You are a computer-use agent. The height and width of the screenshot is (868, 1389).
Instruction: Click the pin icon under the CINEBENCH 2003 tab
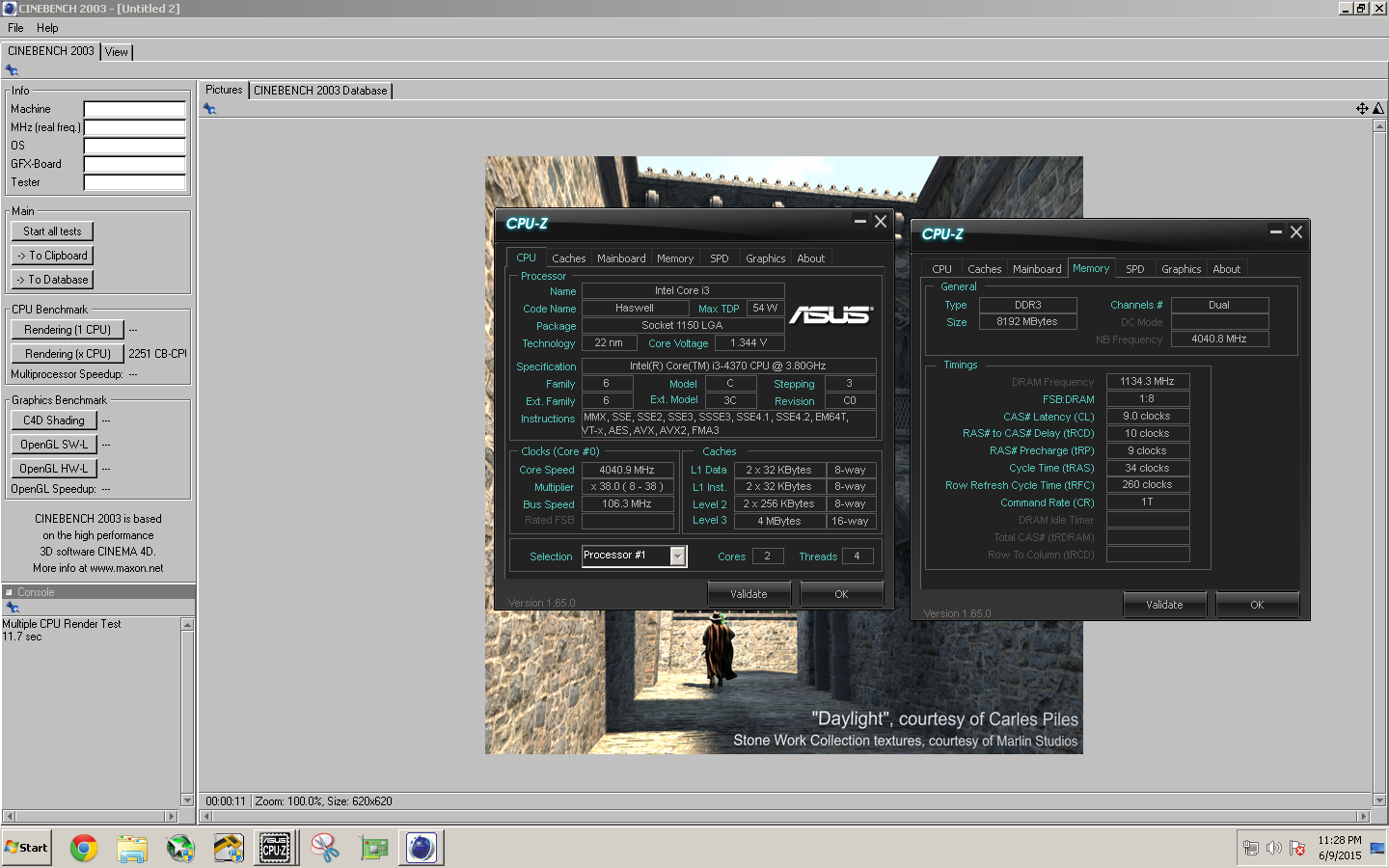tap(12, 70)
